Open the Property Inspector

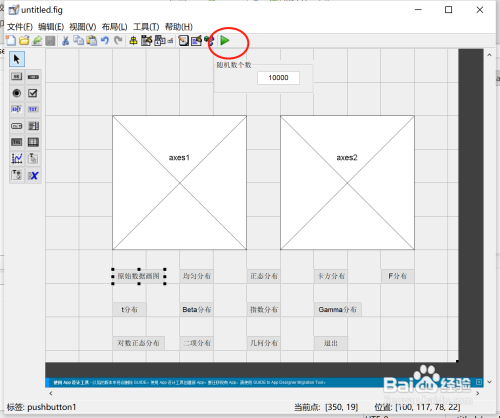[196, 40]
